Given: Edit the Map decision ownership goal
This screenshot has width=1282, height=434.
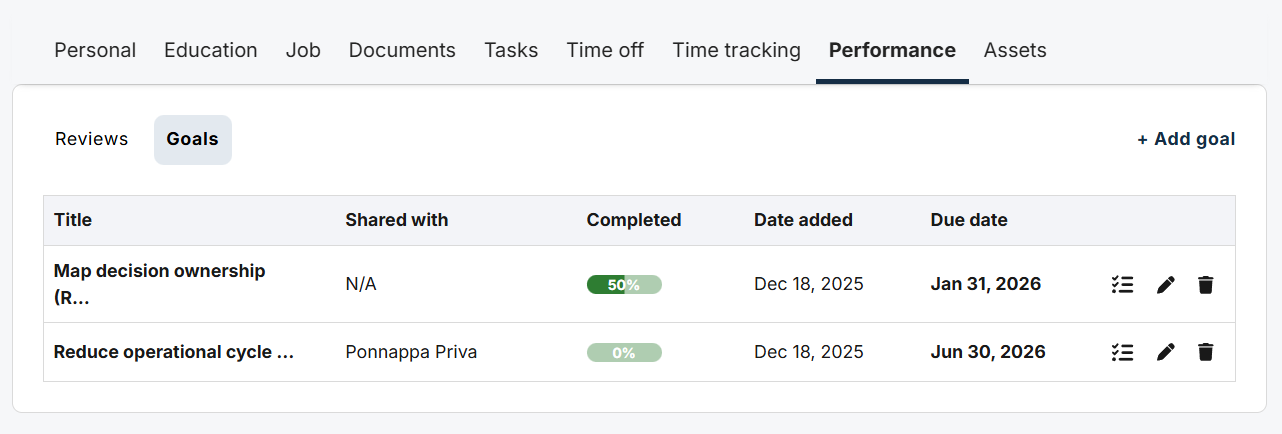Looking at the screenshot, I should tap(1165, 285).
